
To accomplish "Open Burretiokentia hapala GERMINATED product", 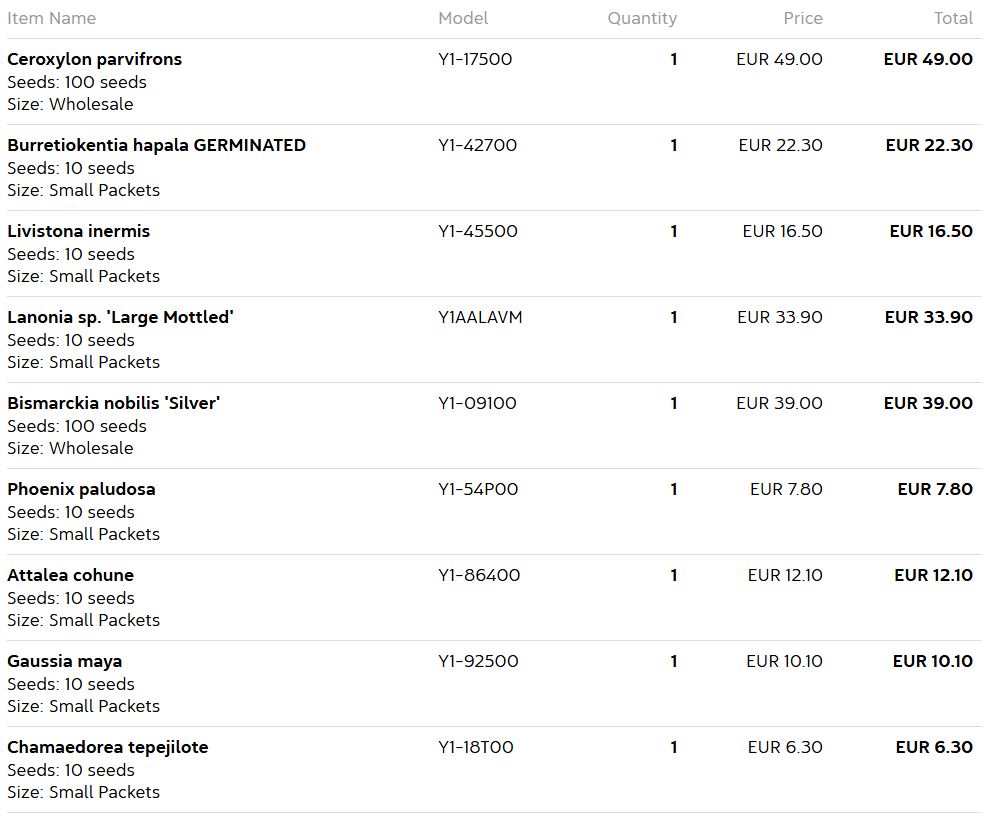I will click(156, 145).
